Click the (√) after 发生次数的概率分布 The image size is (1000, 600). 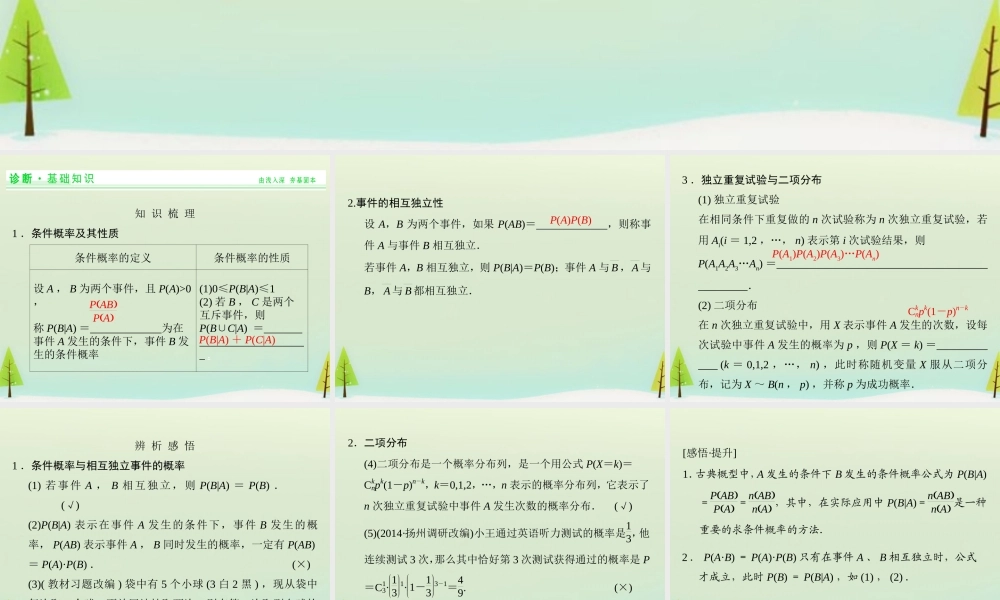tap(623, 506)
